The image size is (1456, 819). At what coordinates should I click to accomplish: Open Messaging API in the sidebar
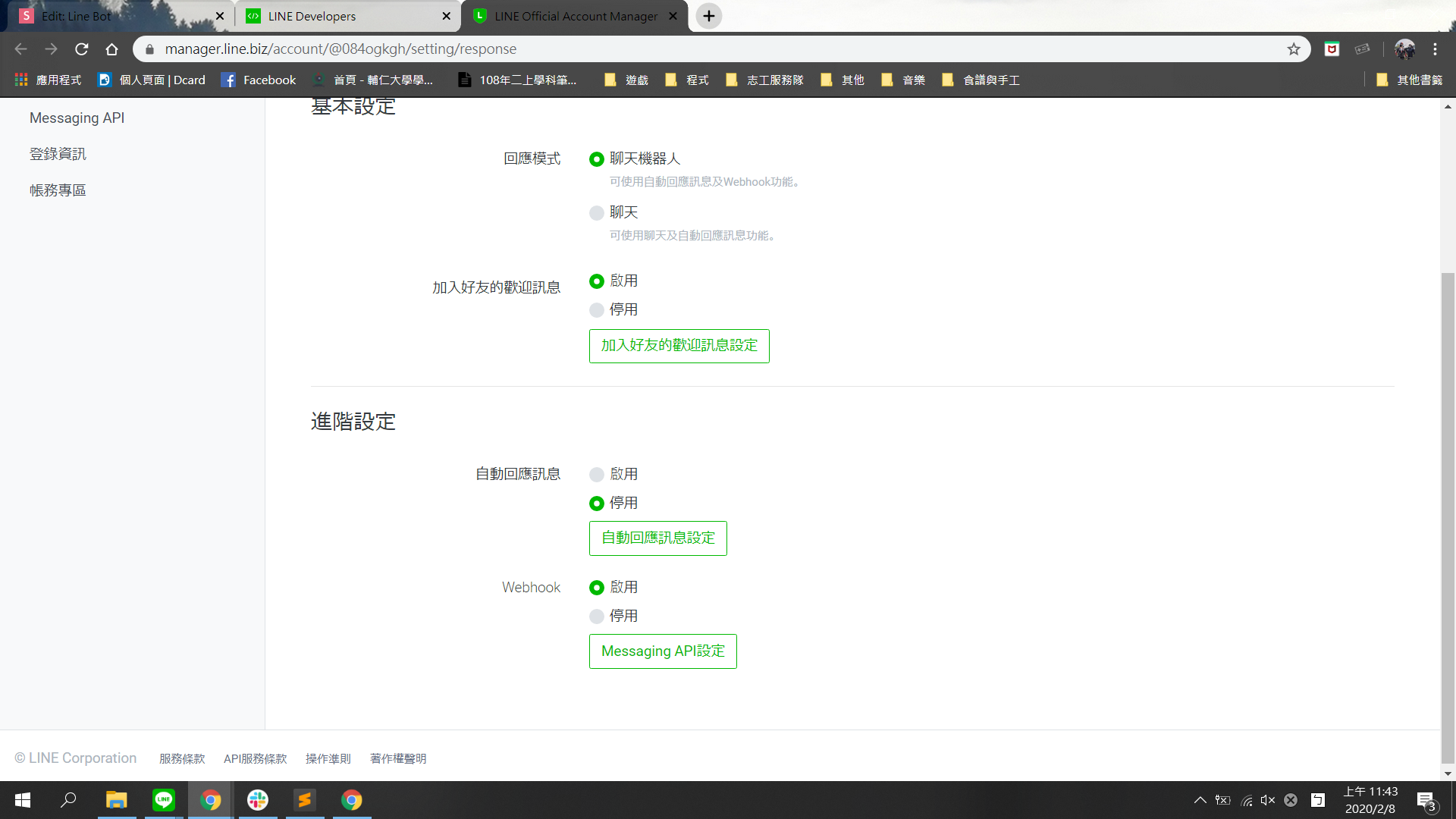click(x=77, y=118)
